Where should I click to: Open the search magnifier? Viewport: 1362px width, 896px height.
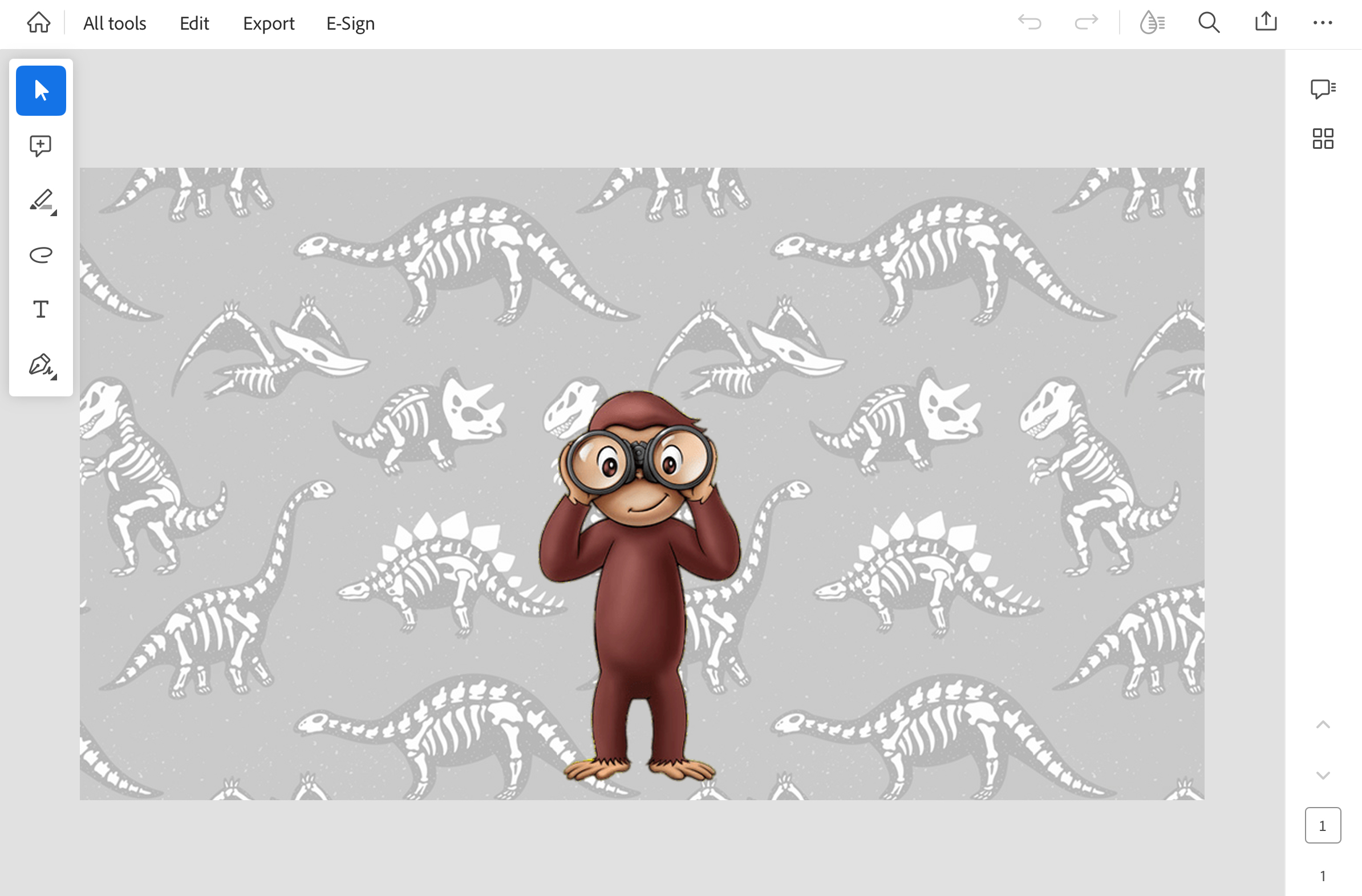tap(1209, 23)
